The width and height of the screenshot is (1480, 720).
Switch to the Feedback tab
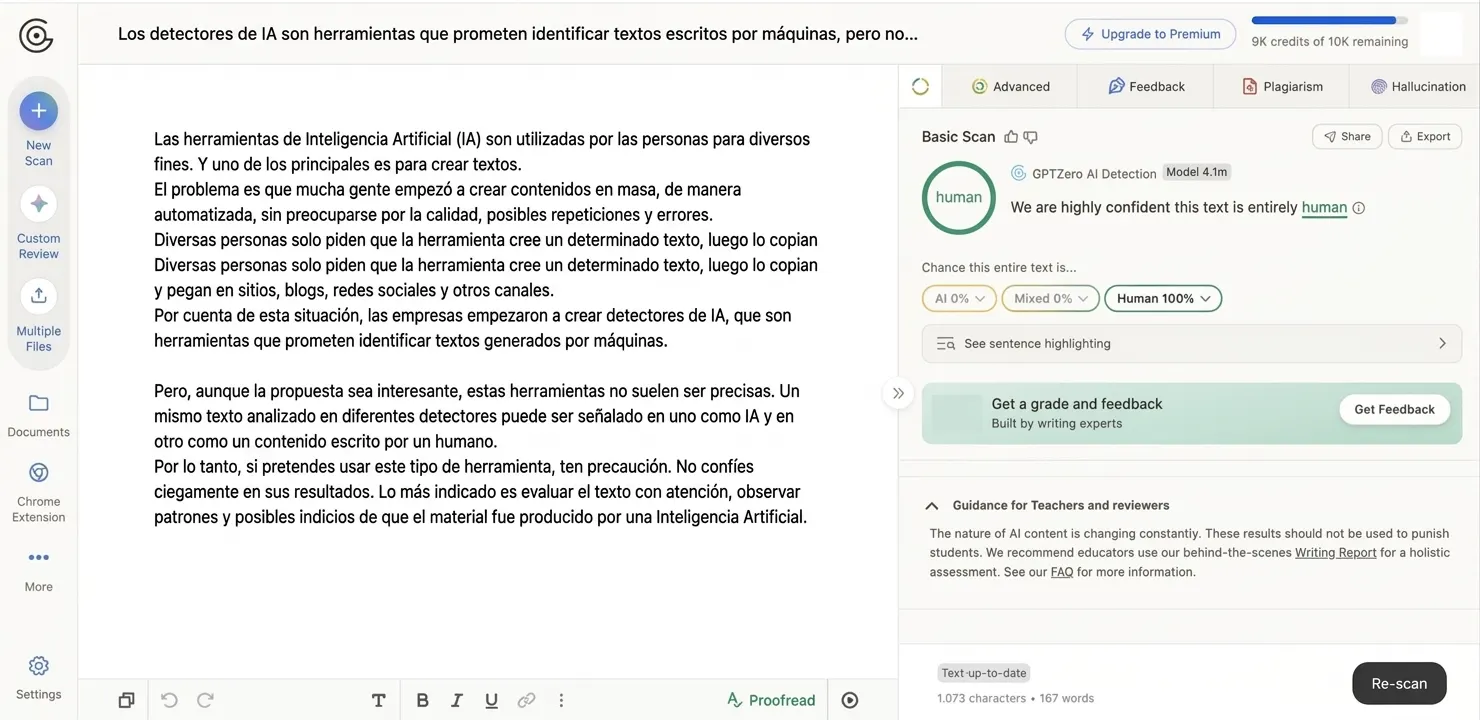point(1146,86)
